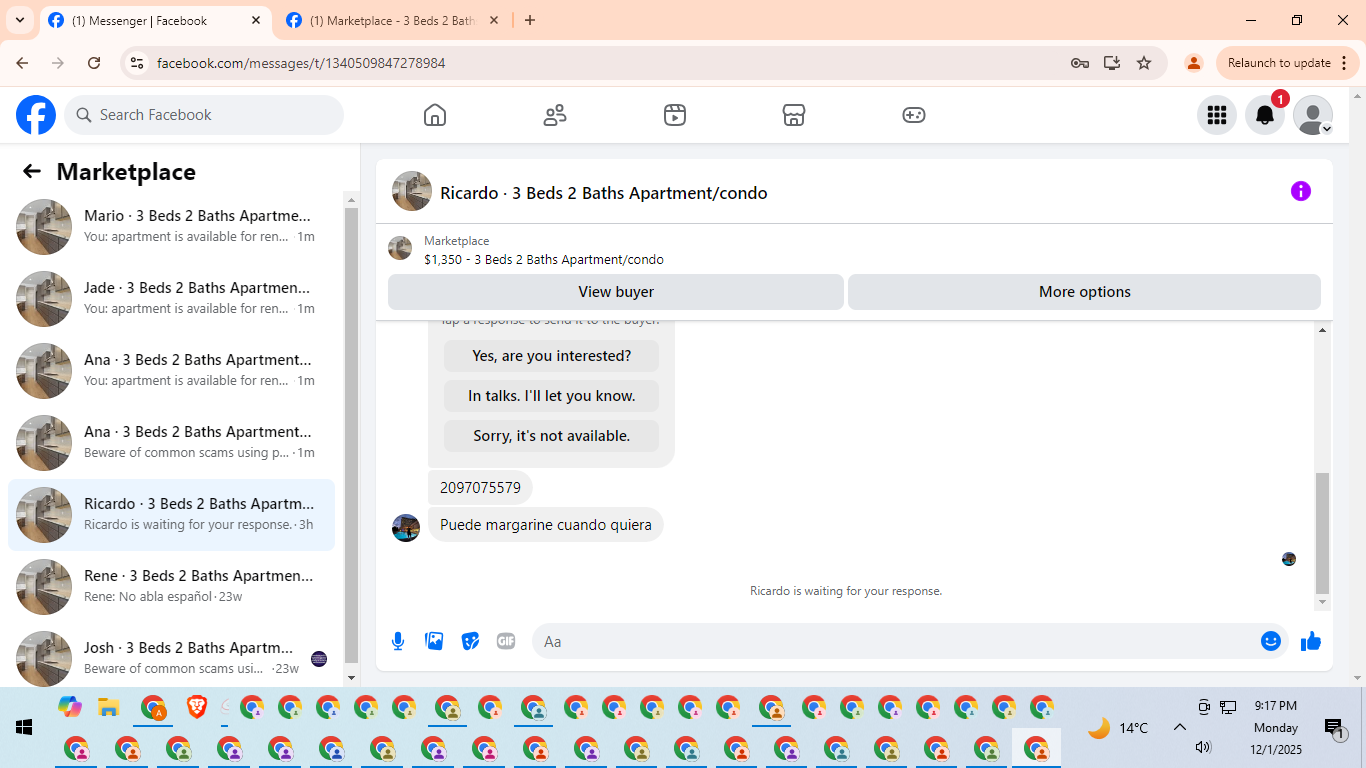The height and width of the screenshot is (768, 1366).
Task: Reload the page
Action: point(94,63)
